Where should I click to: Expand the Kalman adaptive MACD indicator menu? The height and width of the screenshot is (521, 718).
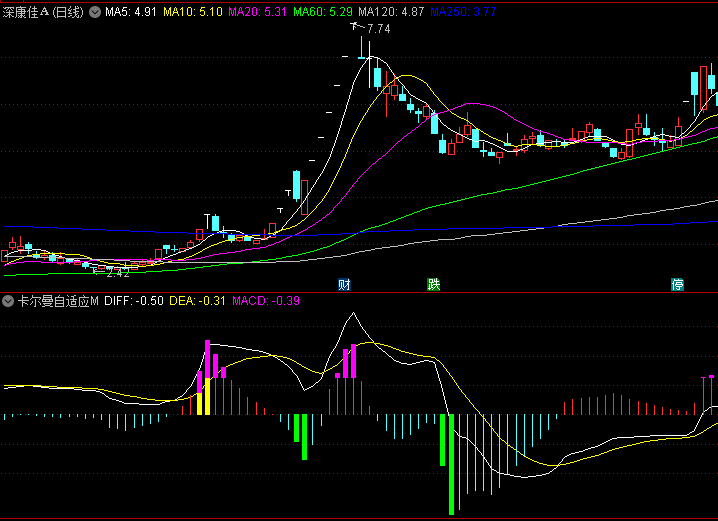(8, 301)
